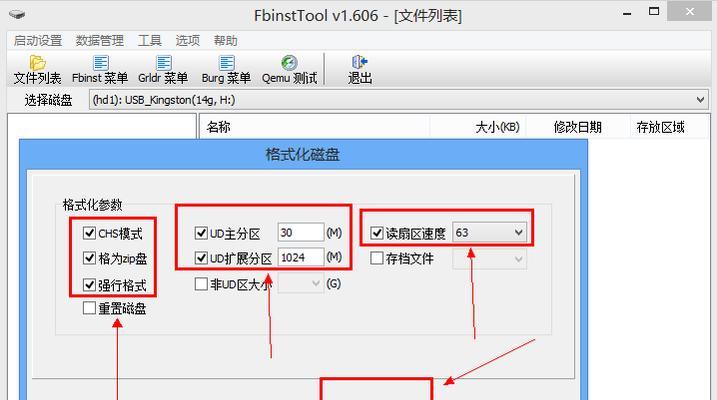Open the Grldr 菜单 editor

[163, 70]
